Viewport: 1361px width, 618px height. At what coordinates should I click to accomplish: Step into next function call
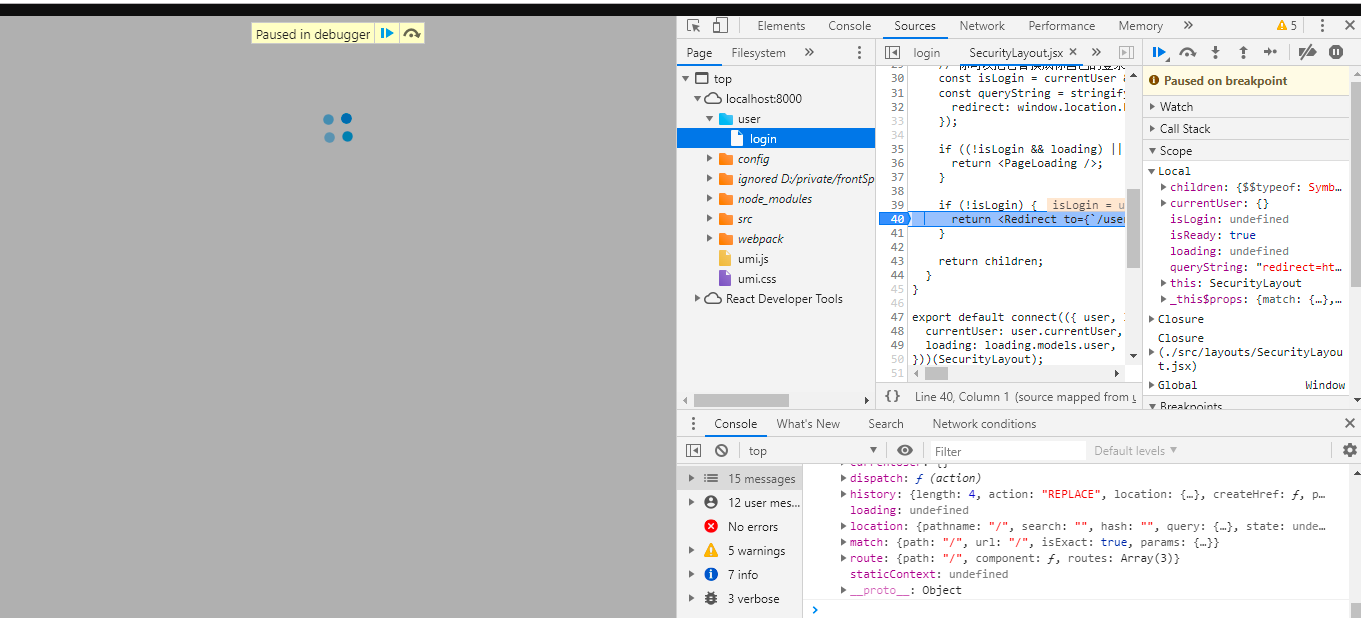click(x=1216, y=53)
